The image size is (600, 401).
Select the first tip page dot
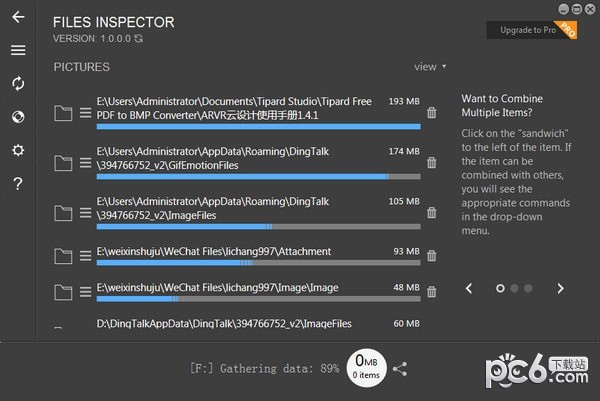[x=500, y=288]
